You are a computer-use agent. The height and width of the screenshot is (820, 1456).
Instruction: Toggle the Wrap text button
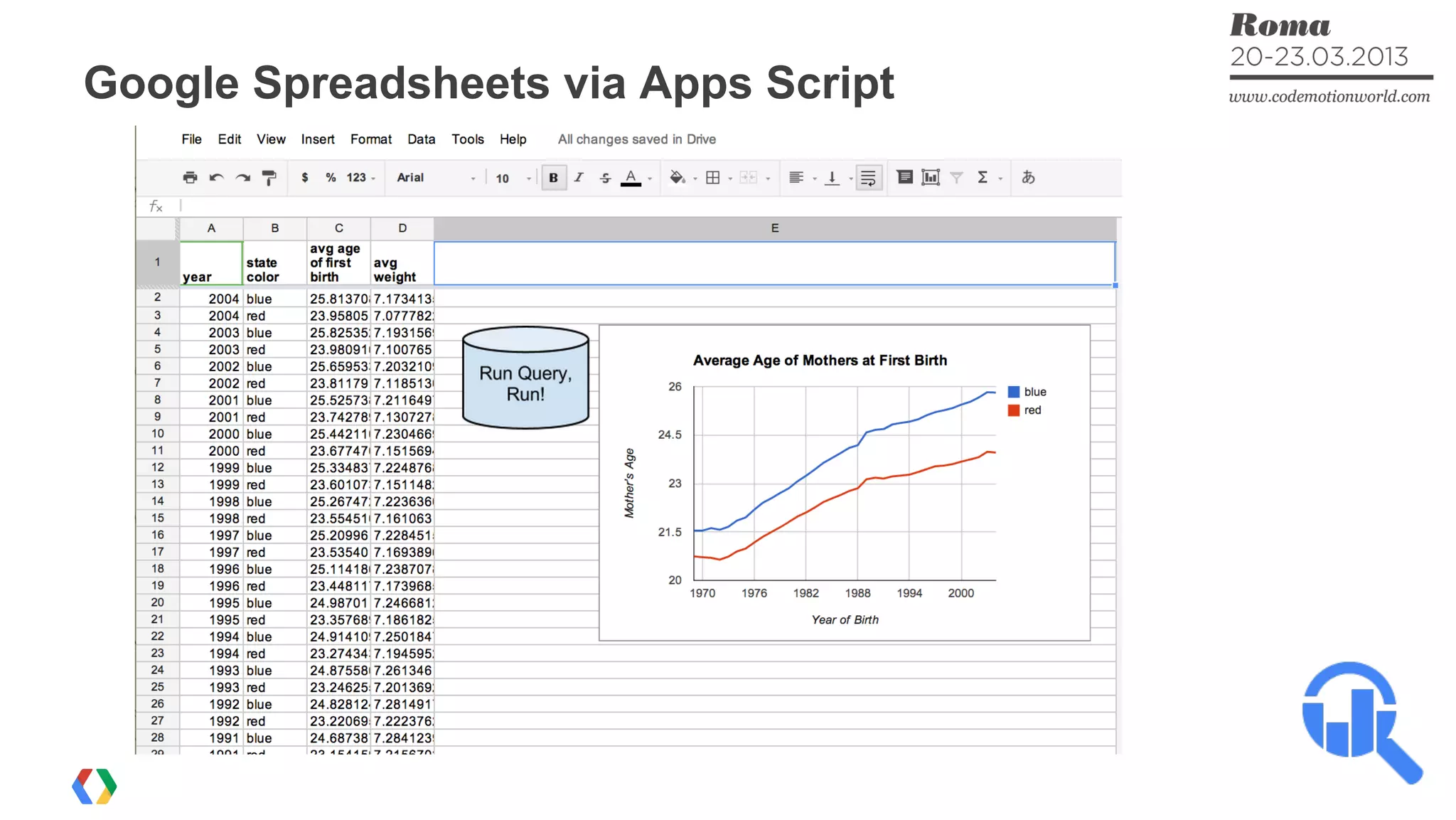tap(869, 178)
